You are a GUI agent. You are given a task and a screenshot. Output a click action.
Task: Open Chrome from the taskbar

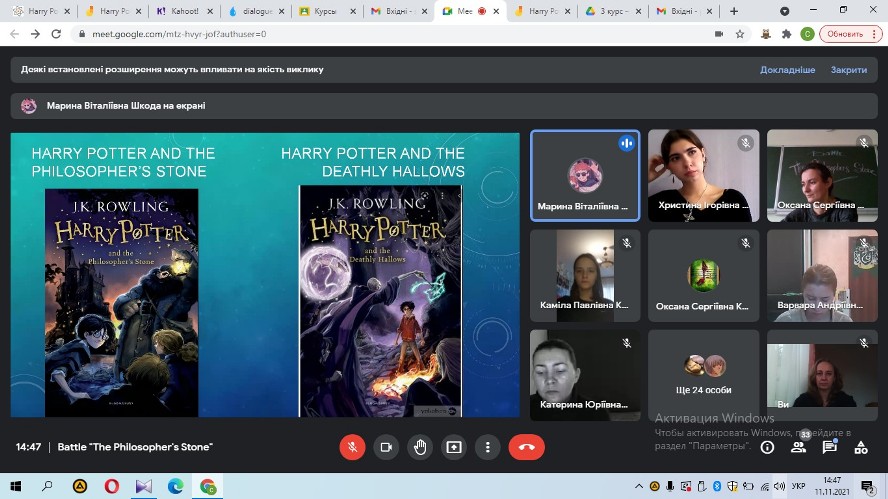208,486
